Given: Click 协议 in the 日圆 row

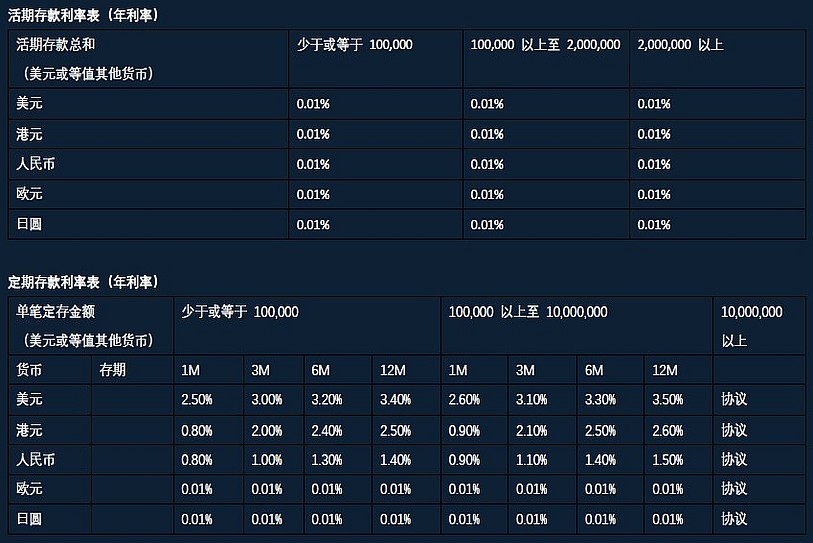Looking at the screenshot, I should [x=734, y=519].
